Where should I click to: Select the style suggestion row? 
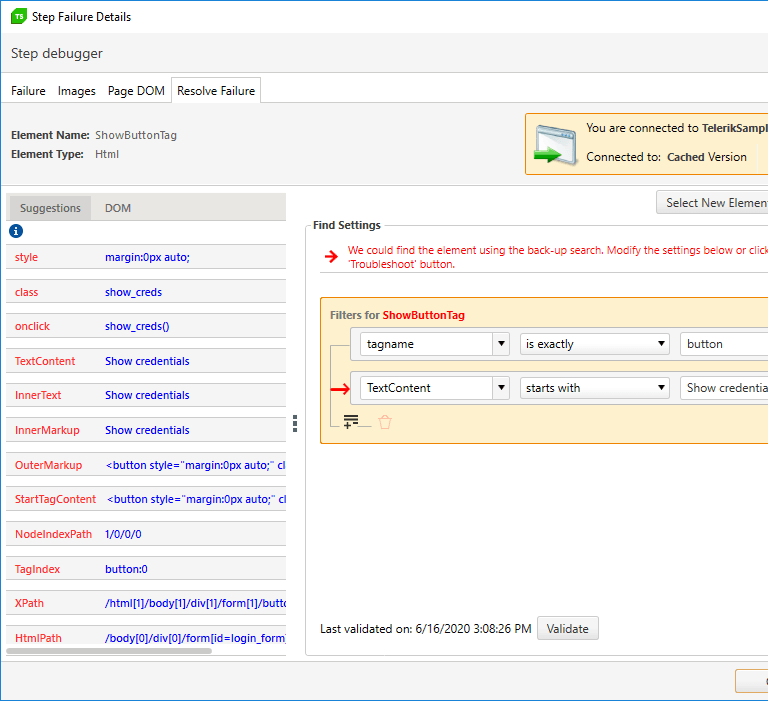coord(146,257)
